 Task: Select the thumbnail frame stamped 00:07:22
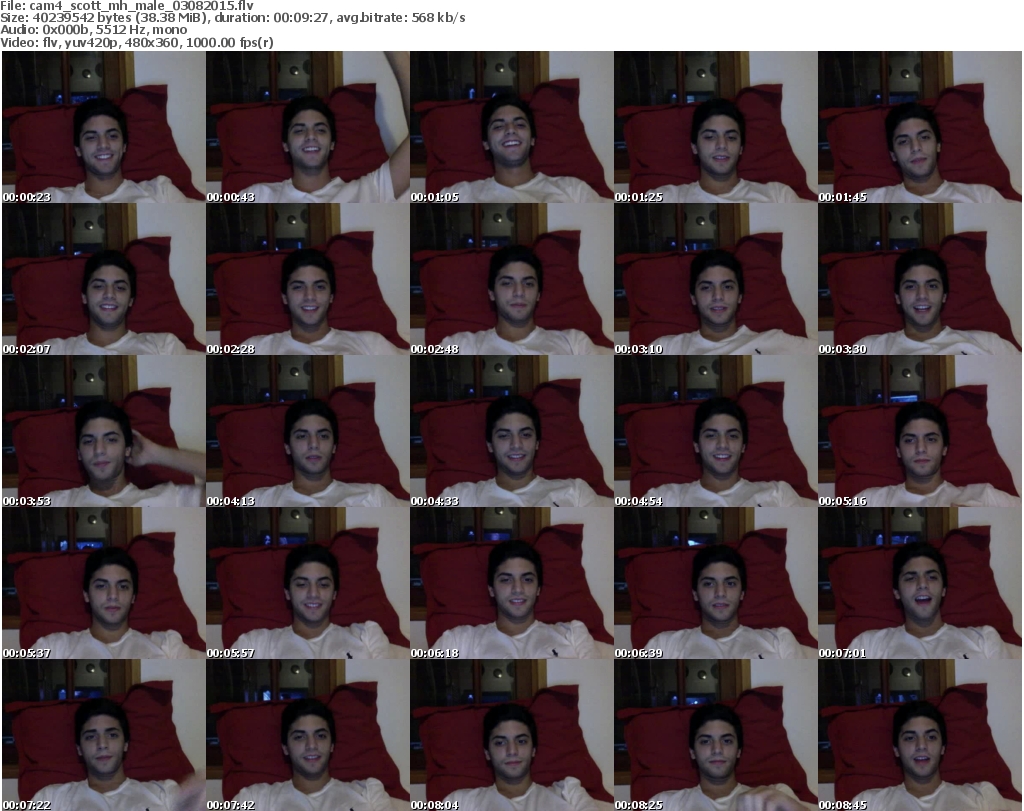coord(104,735)
